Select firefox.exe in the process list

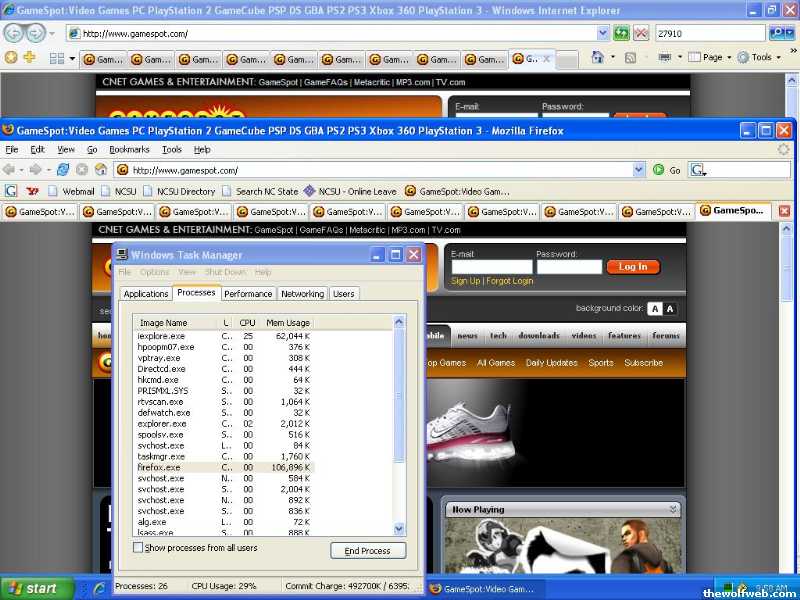coord(160,467)
